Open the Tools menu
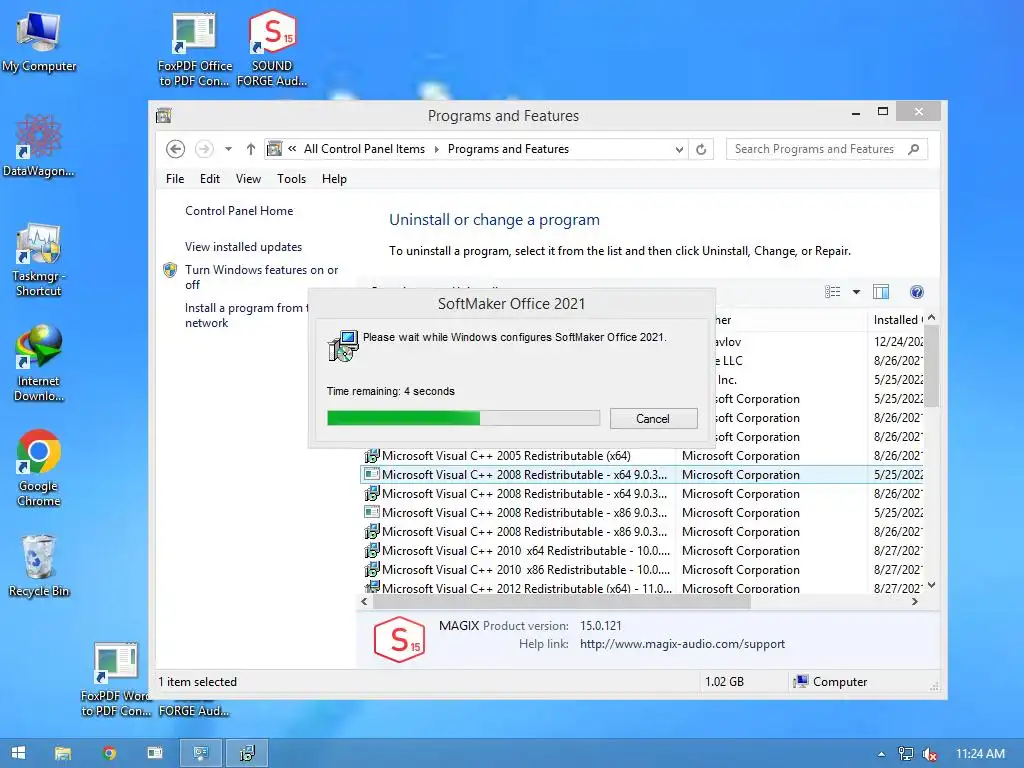The image size is (1024, 768). coord(291,179)
